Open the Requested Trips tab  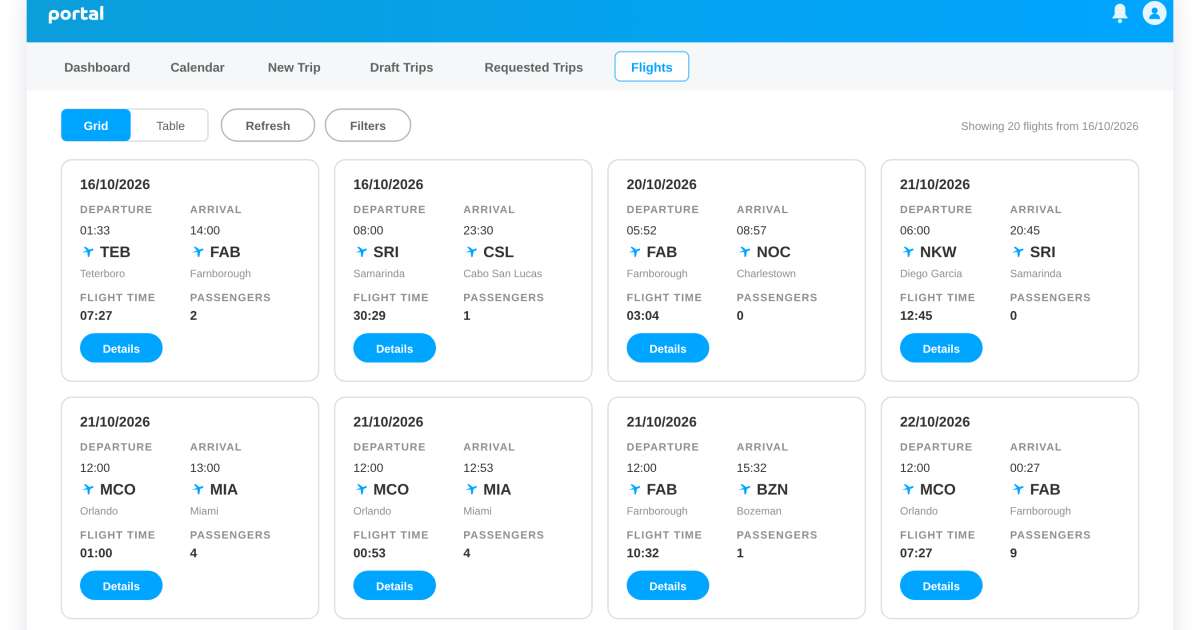tap(533, 67)
